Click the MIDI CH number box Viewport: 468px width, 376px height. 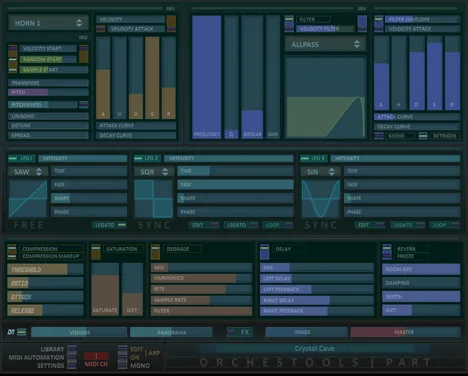pyautogui.click(x=96, y=356)
